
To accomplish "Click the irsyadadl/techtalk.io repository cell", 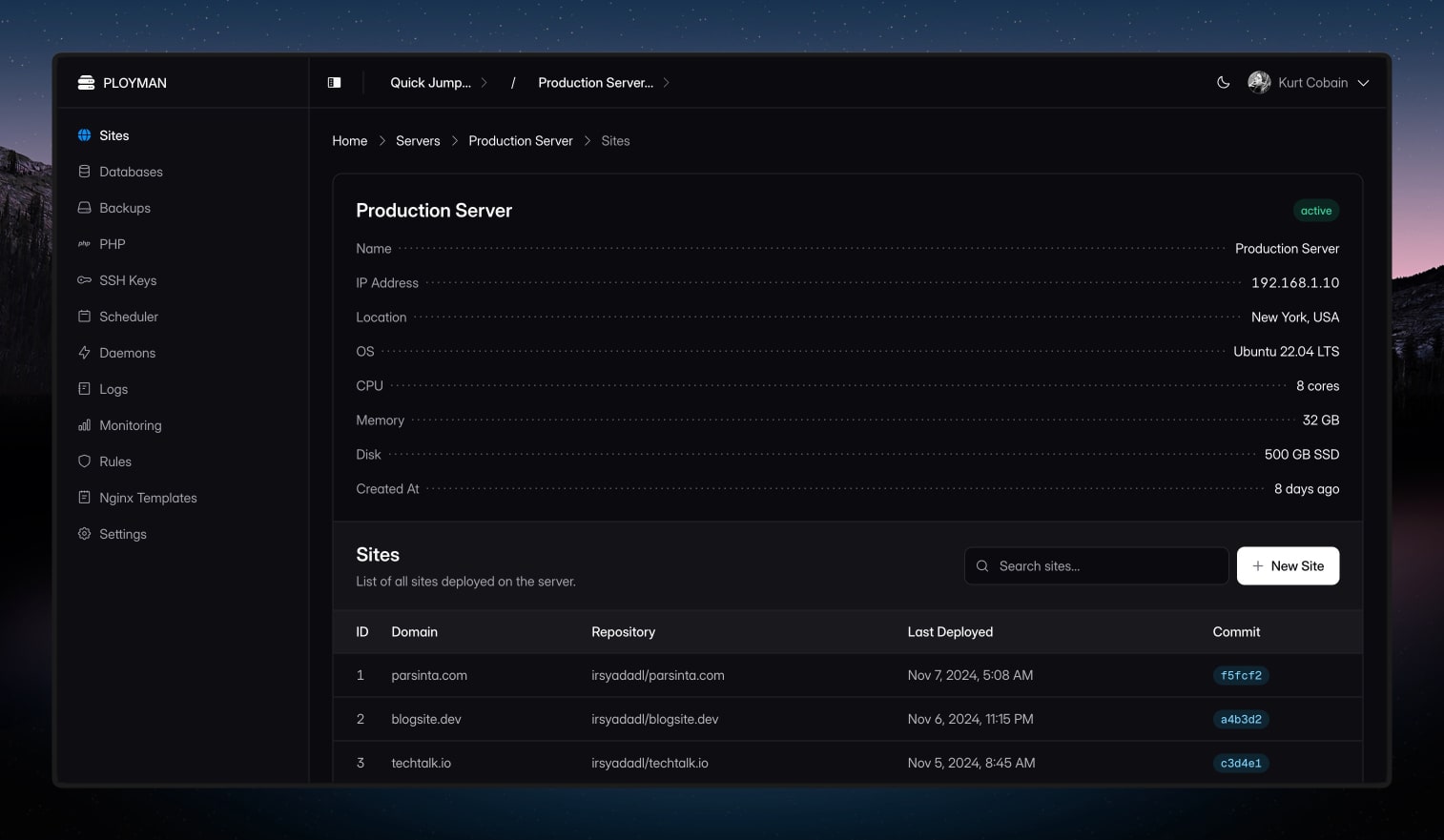I will [x=650, y=764].
